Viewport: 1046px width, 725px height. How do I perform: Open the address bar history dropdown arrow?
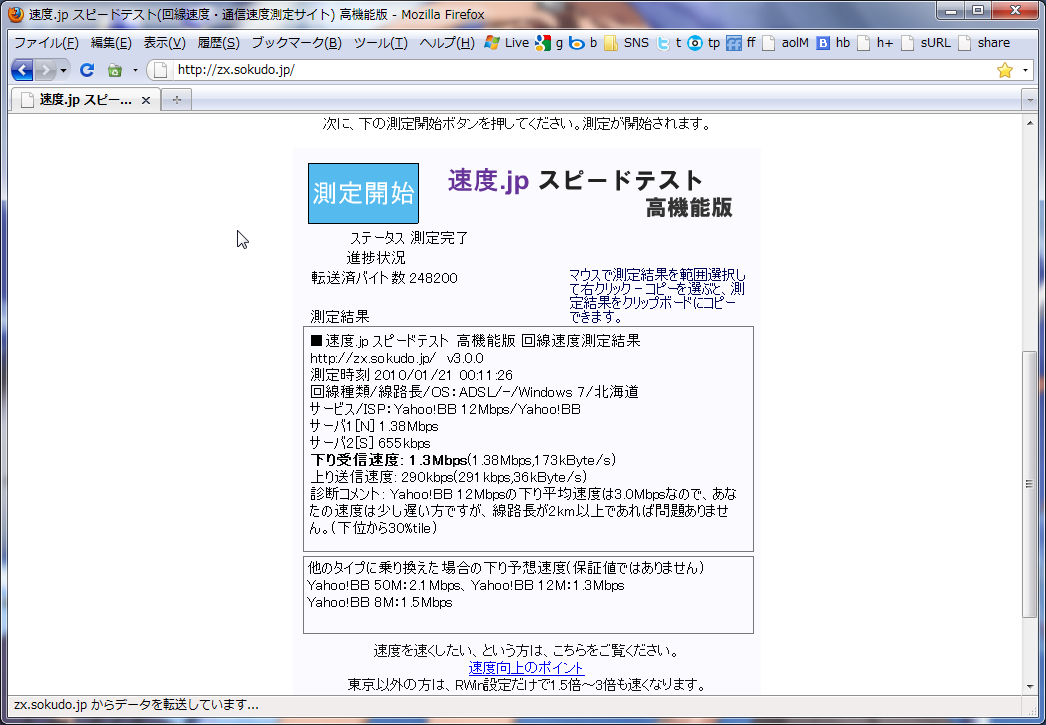coord(1025,70)
